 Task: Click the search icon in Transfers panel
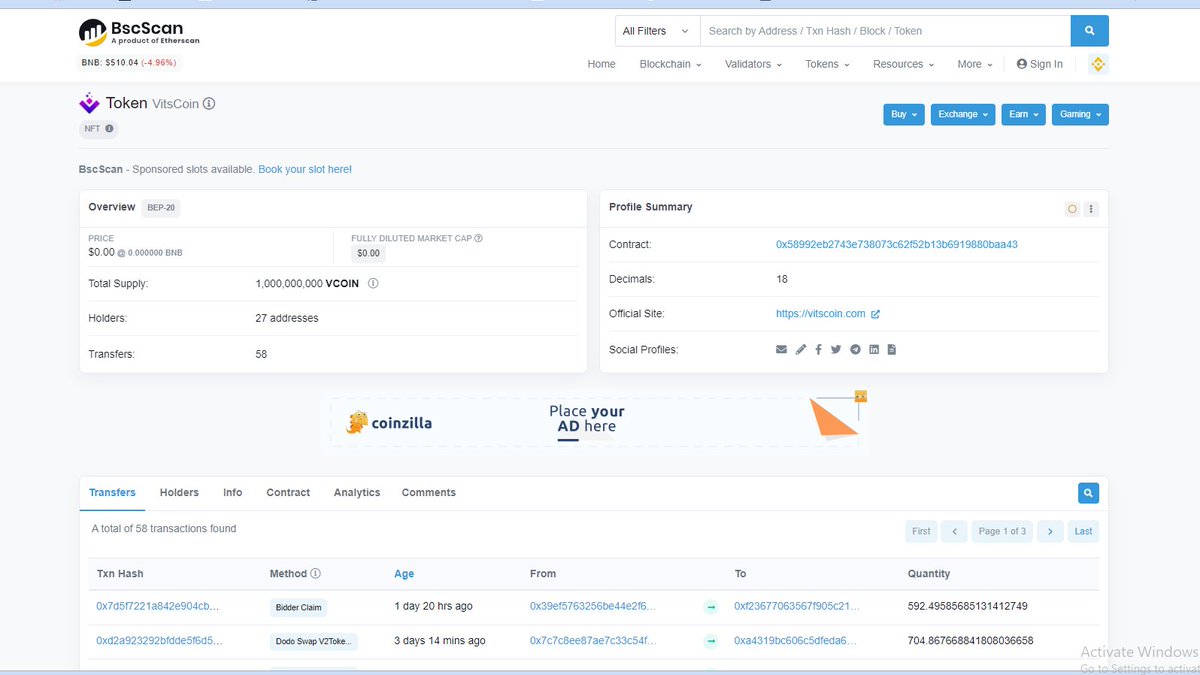[1088, 493]
